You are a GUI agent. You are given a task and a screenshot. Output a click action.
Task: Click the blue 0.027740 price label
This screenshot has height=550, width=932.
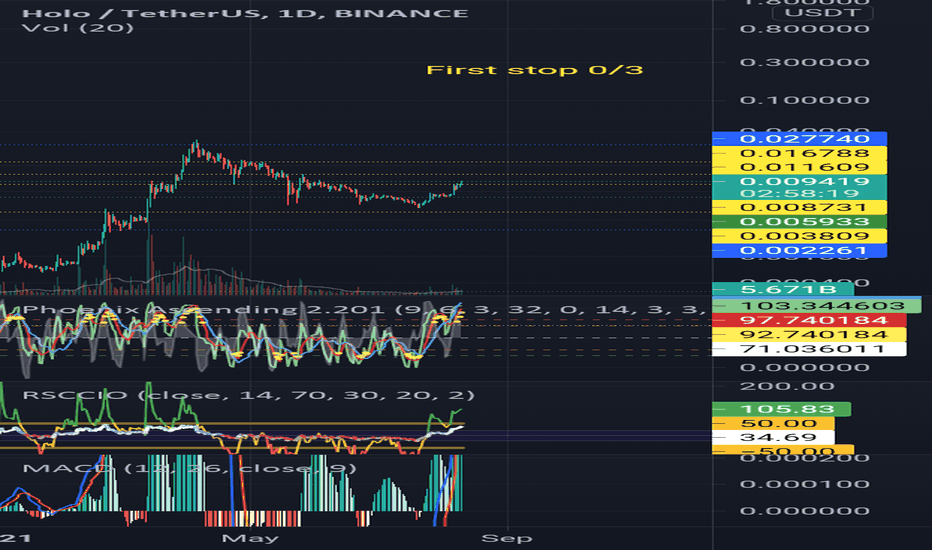tap(799, 139)
